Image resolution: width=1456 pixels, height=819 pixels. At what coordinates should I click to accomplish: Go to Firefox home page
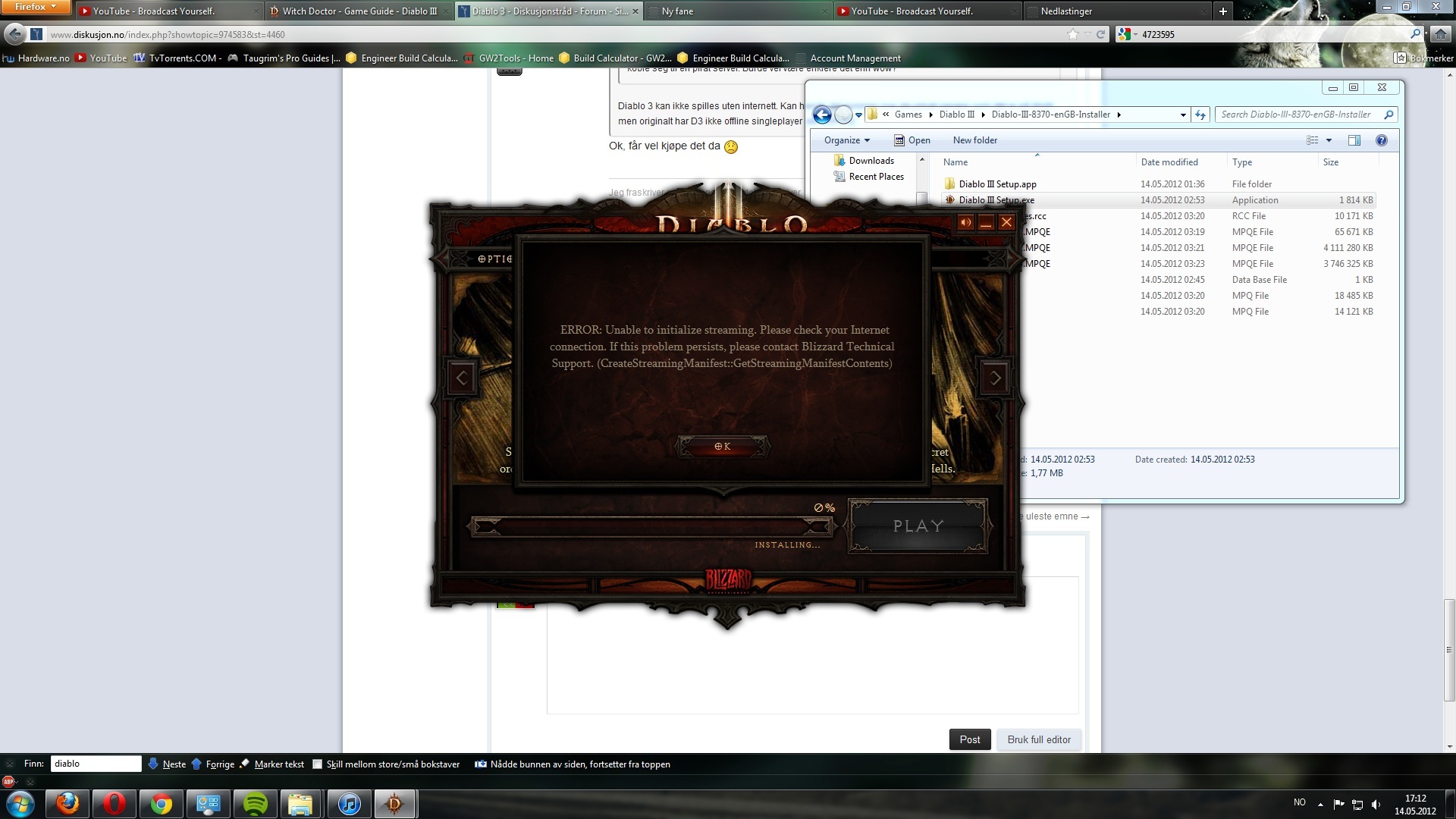click(x=1440, y=34)
